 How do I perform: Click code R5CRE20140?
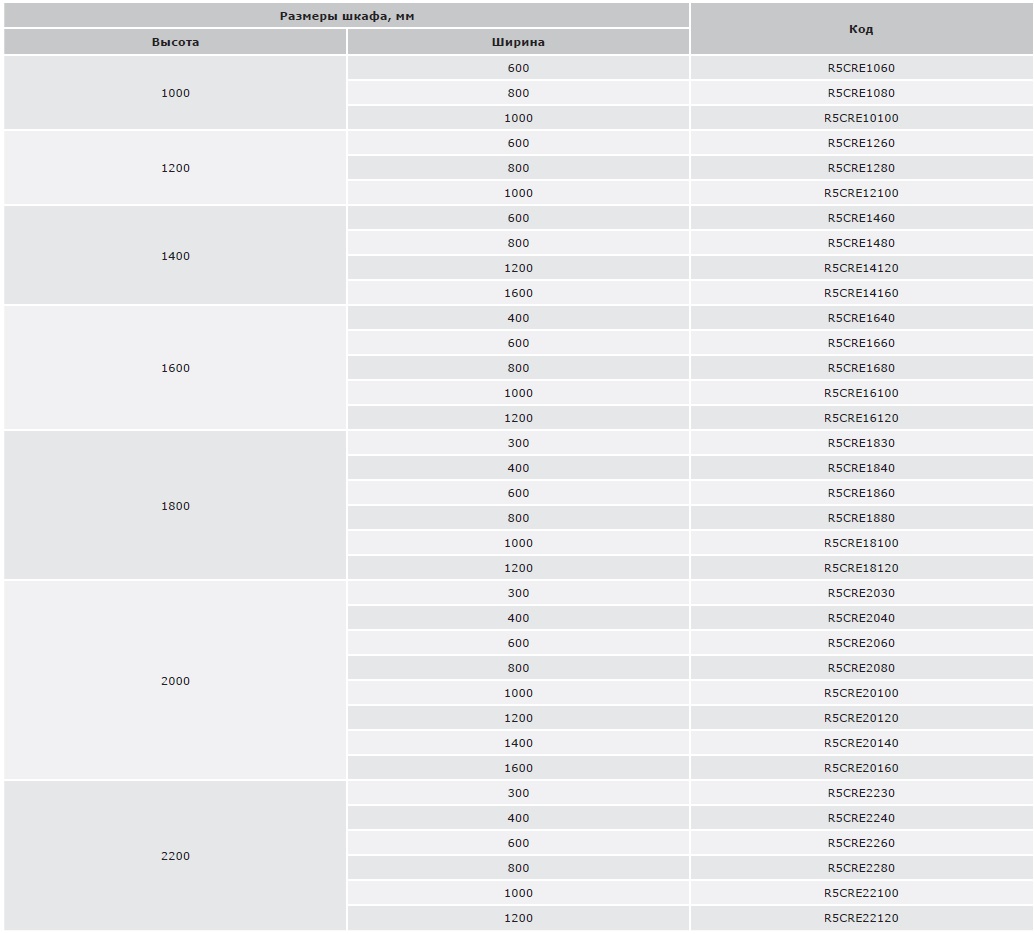pos(861,743)
